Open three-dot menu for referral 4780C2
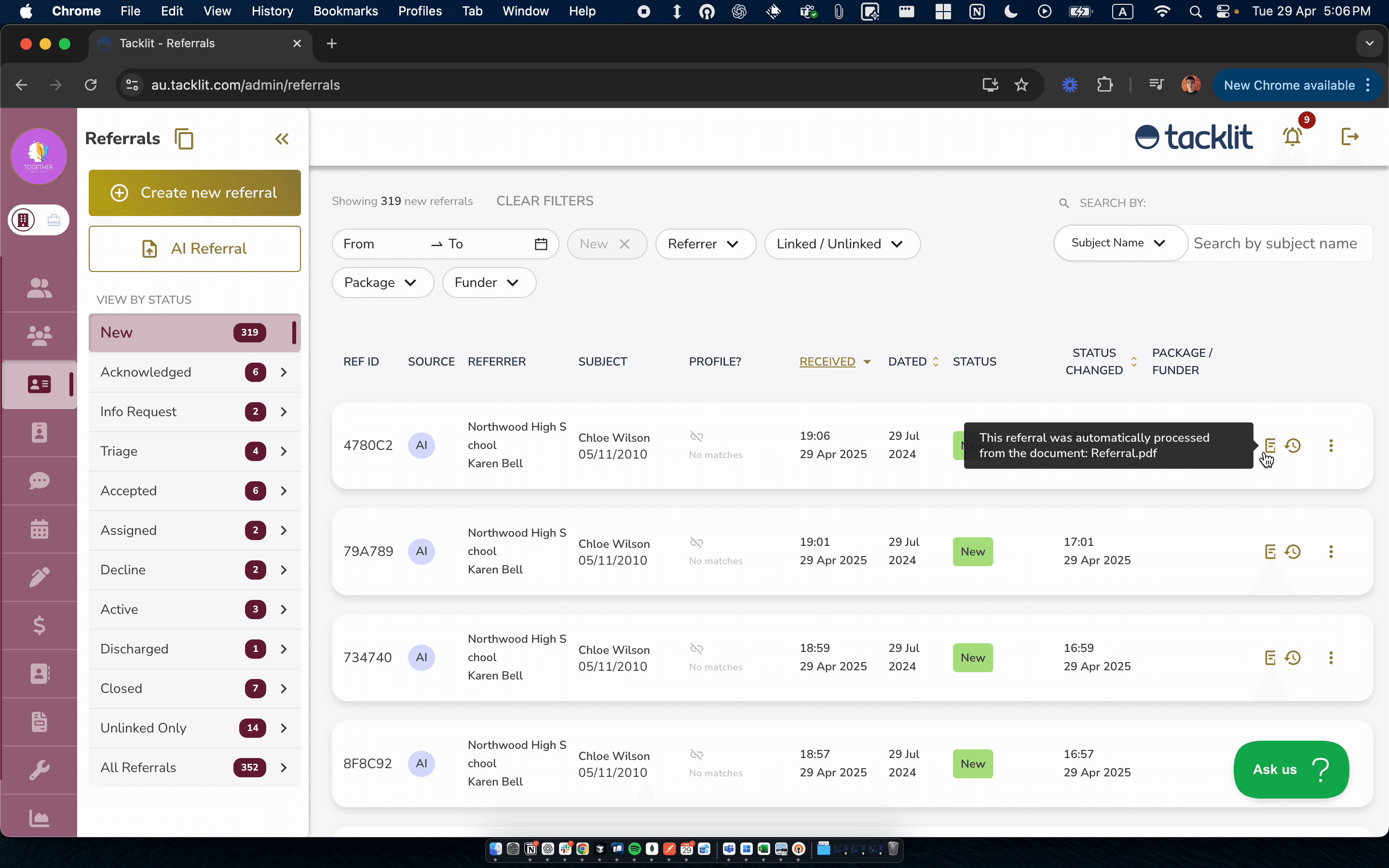 pyautogui.click(x=1331, y=446)
